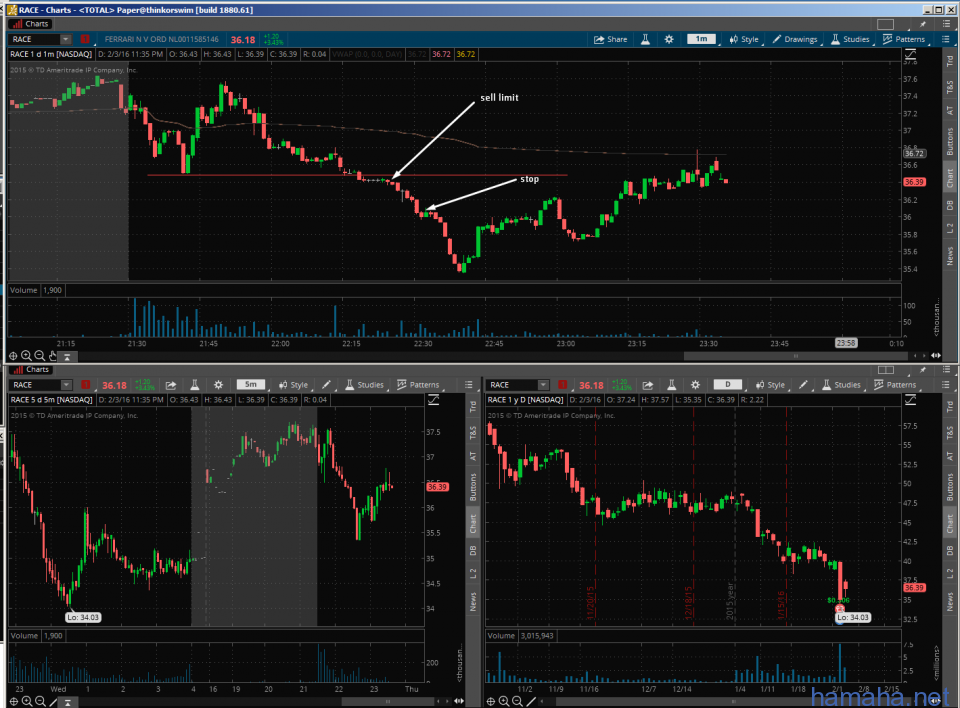Zoom in on the daily chart

pyautogui.click(x=504, y=701)
